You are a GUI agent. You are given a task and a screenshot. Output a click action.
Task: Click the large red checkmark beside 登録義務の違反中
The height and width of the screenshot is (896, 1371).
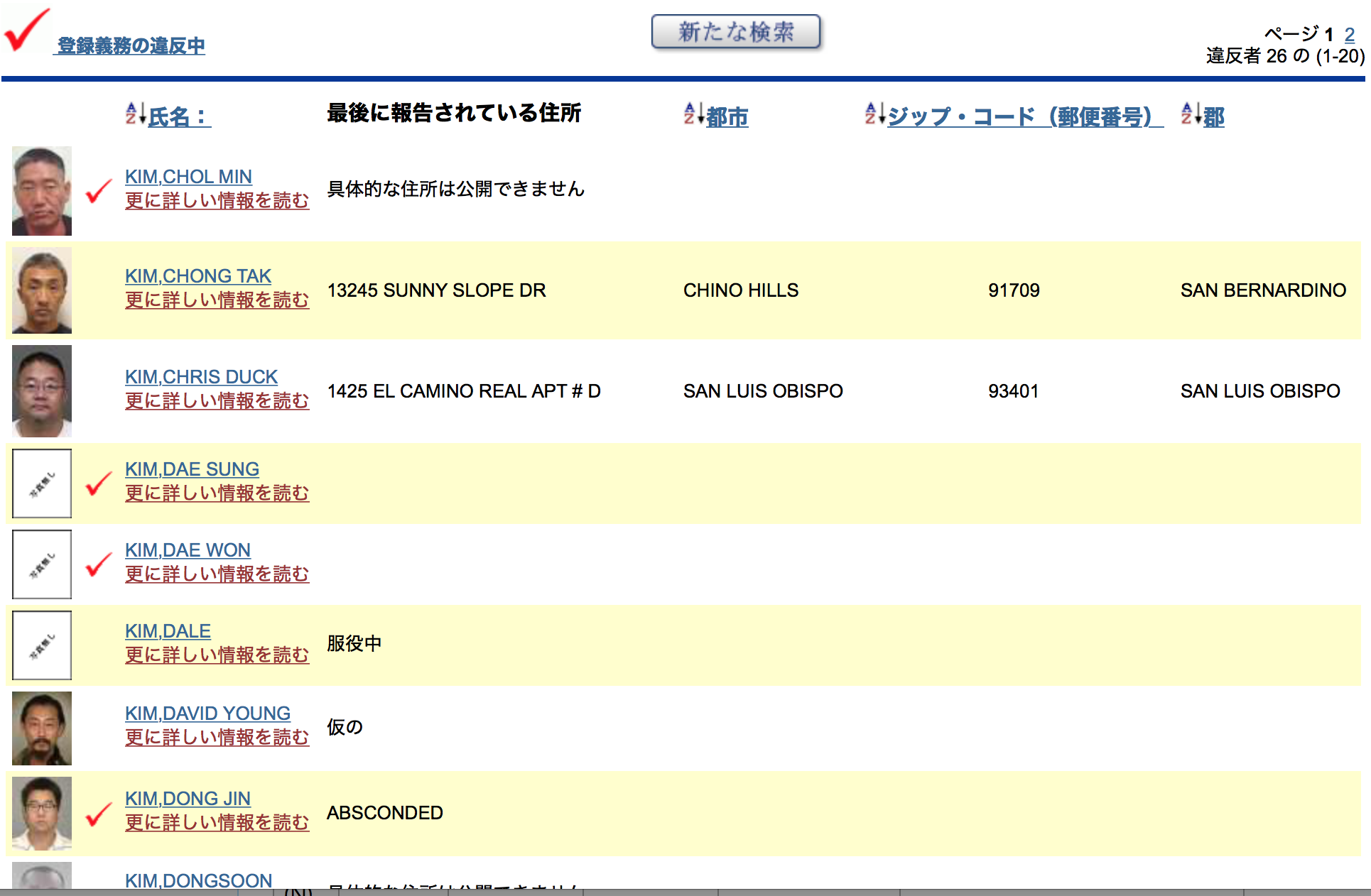[27, 30]
